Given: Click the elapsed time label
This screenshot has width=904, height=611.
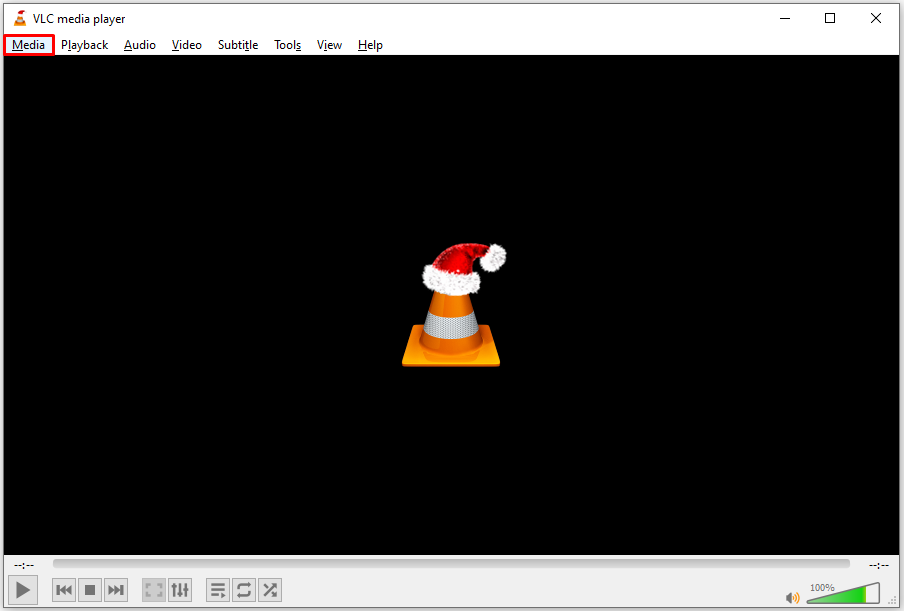Looking at the screenshot, I should click(24, 565).
